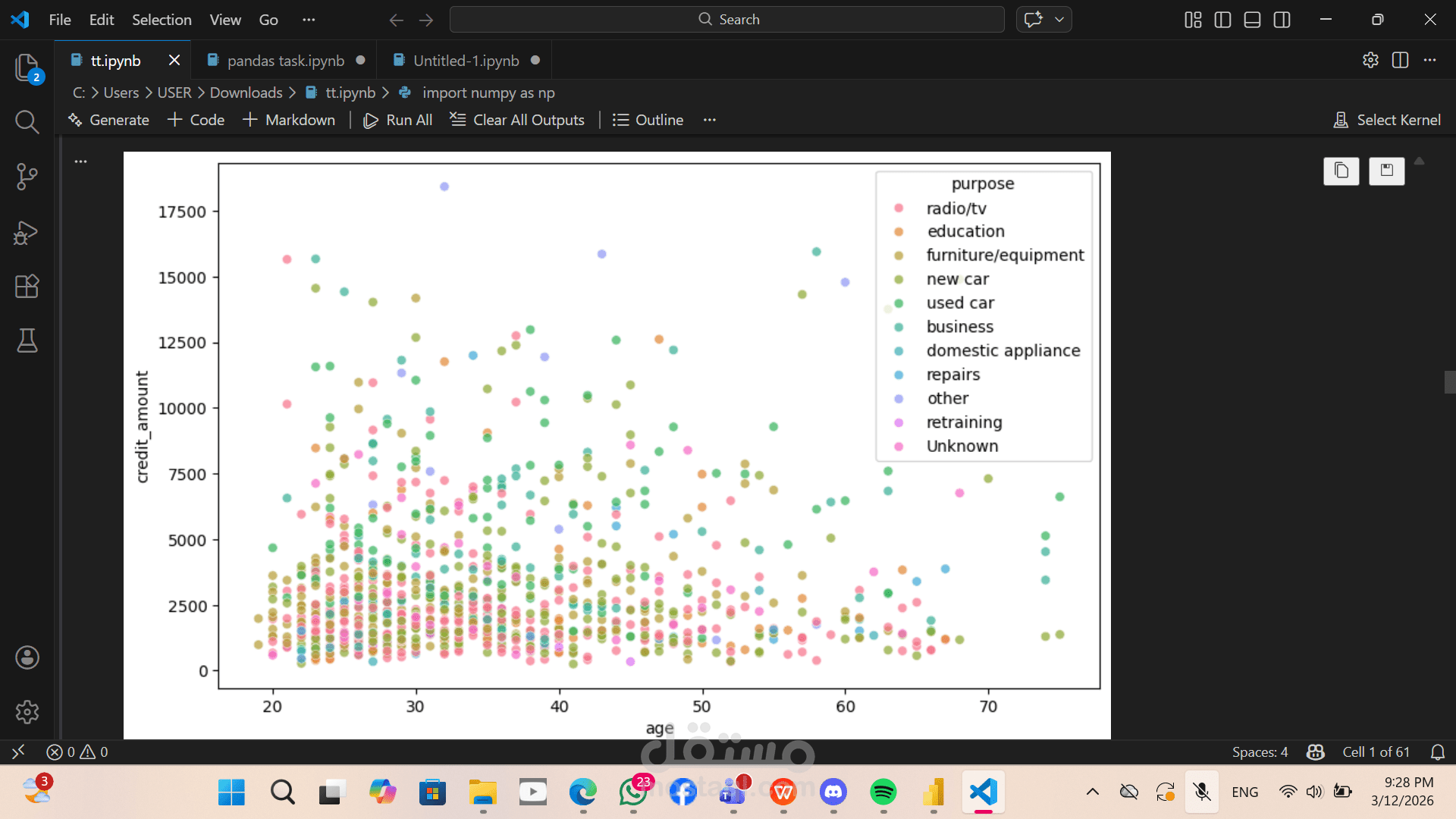Open the Run and Debug view
The height and width of the screenshot is (819, 1456).
[x=27, y=232]
